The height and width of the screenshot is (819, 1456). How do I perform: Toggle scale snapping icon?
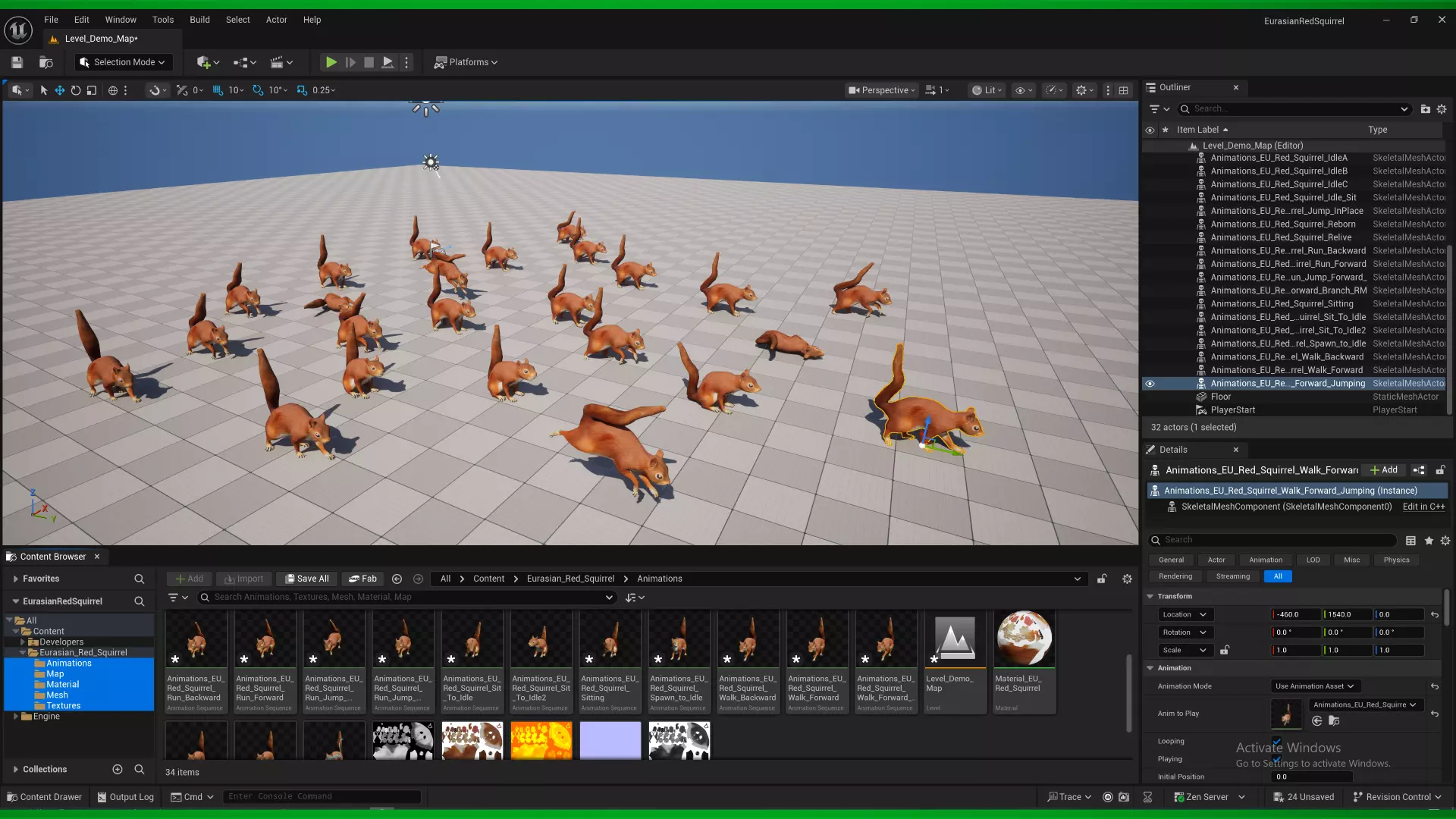pyautogui.click(x=302, y=90)
